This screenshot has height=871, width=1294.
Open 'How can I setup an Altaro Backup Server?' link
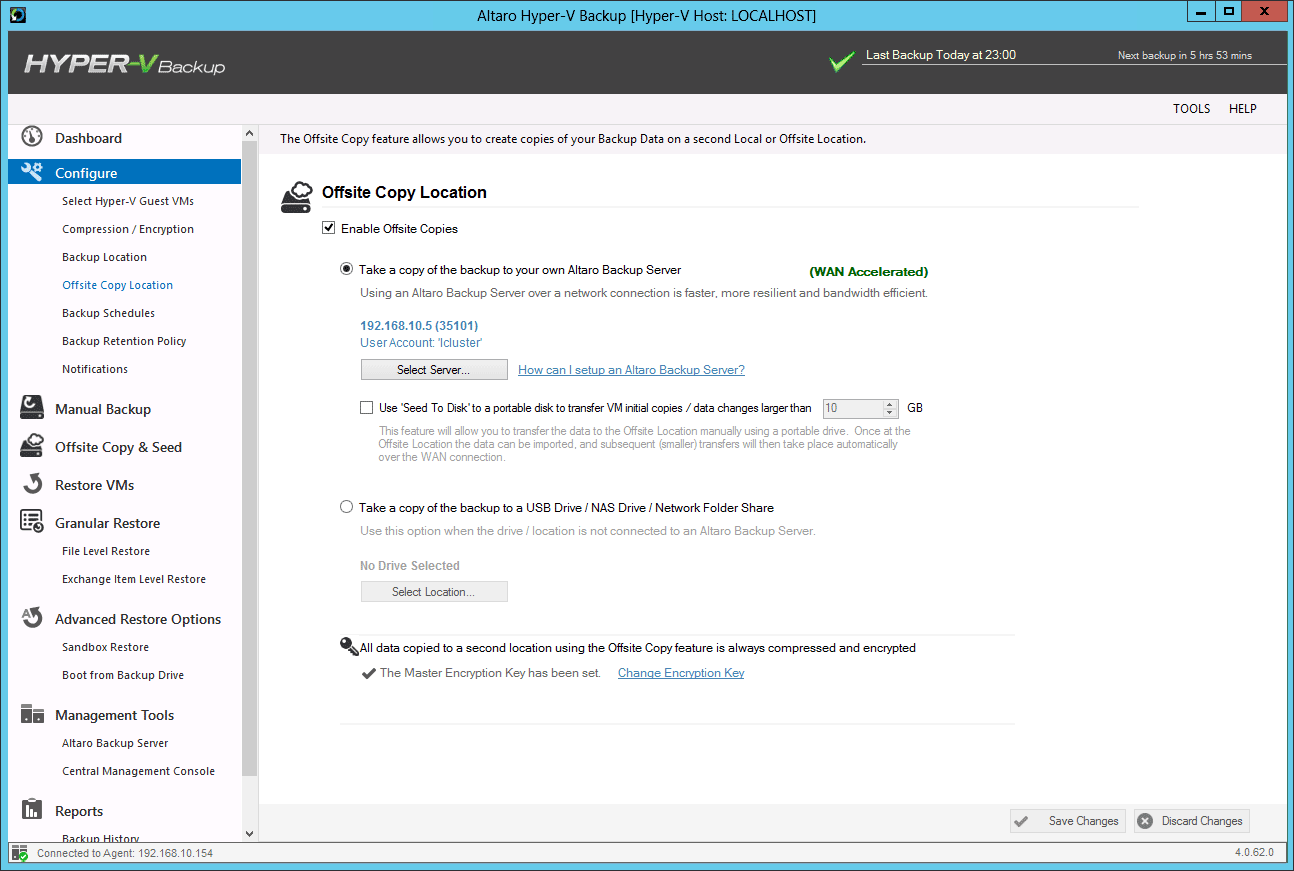(x=631, y=370)
